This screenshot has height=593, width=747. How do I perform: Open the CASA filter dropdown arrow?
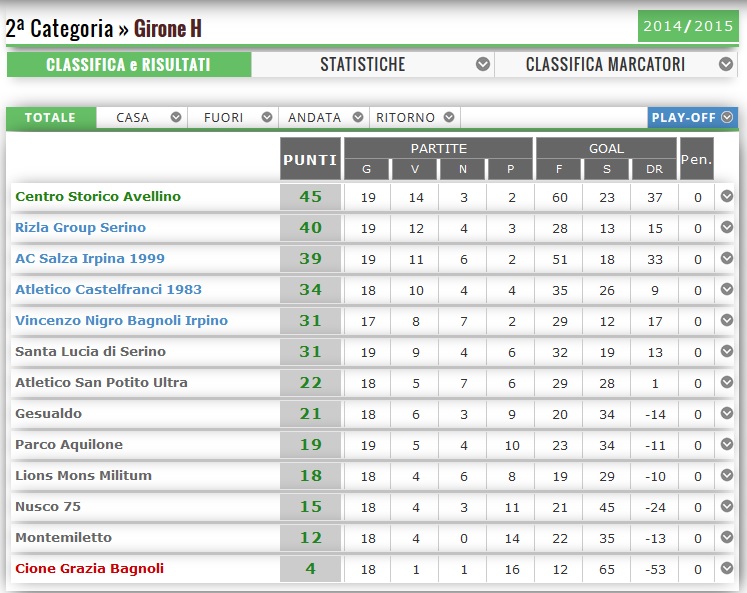pyautogui.click(x=176, y=117)
